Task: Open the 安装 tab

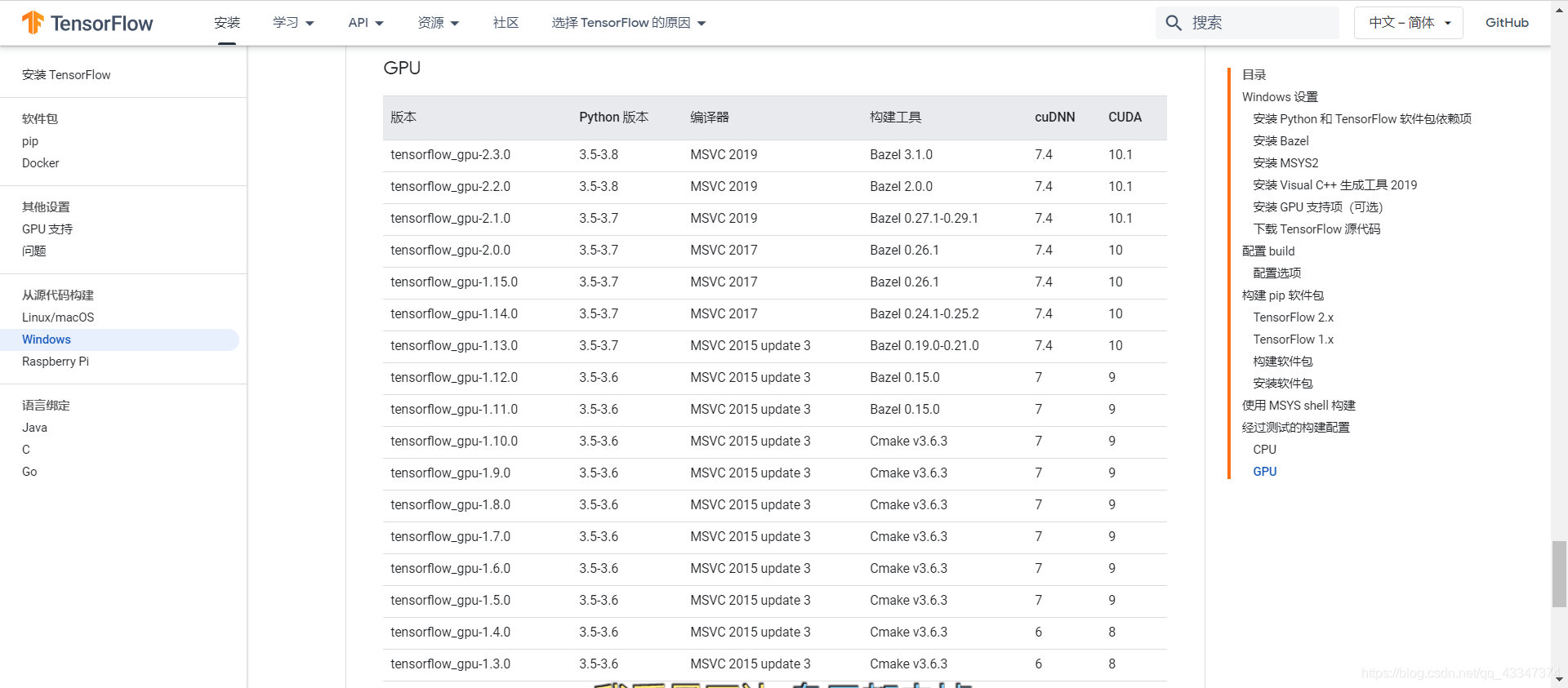Action: click(x=227, y=23)
